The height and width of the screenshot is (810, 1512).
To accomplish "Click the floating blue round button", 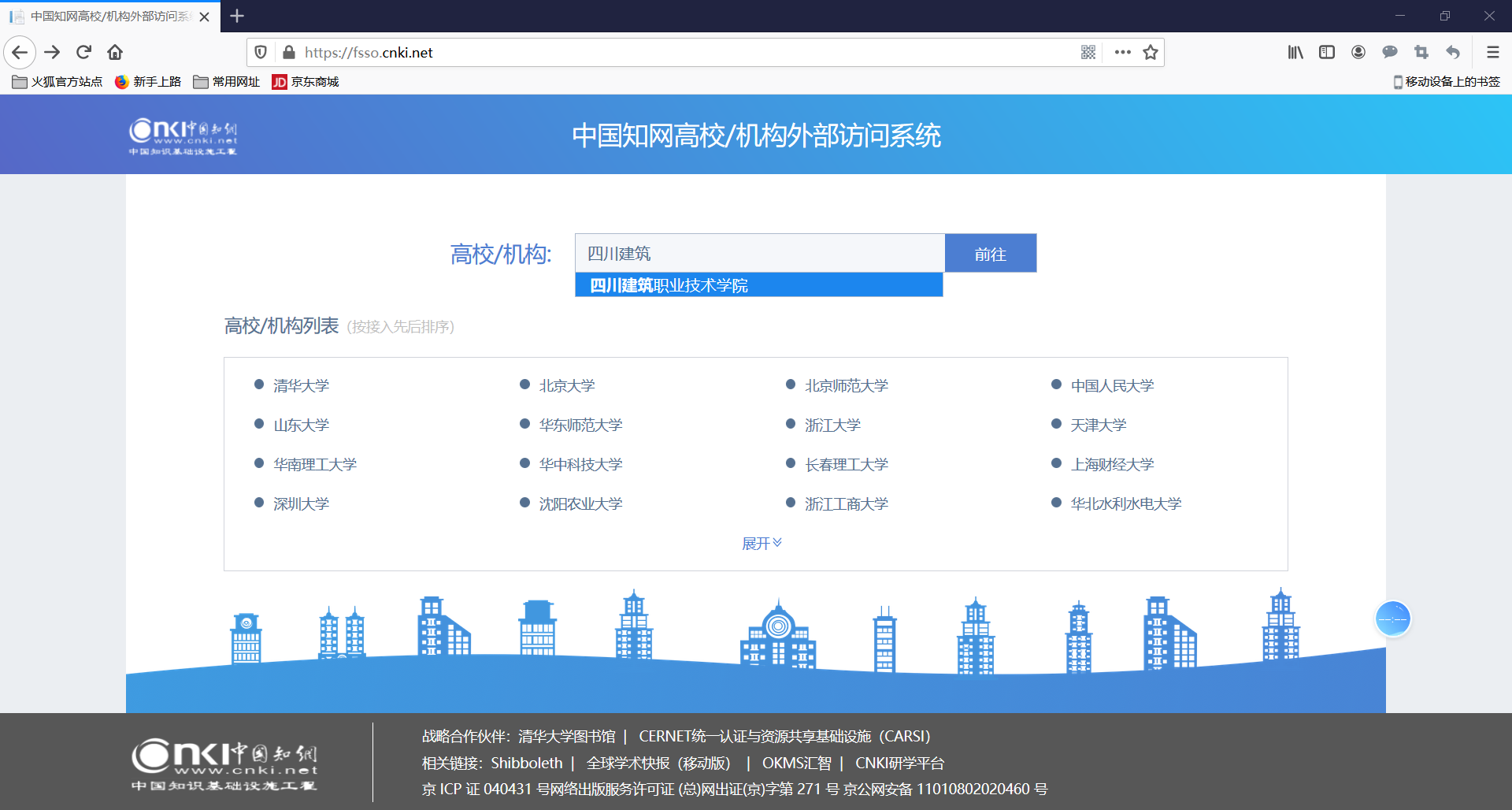I will [x=1392, y=619].
